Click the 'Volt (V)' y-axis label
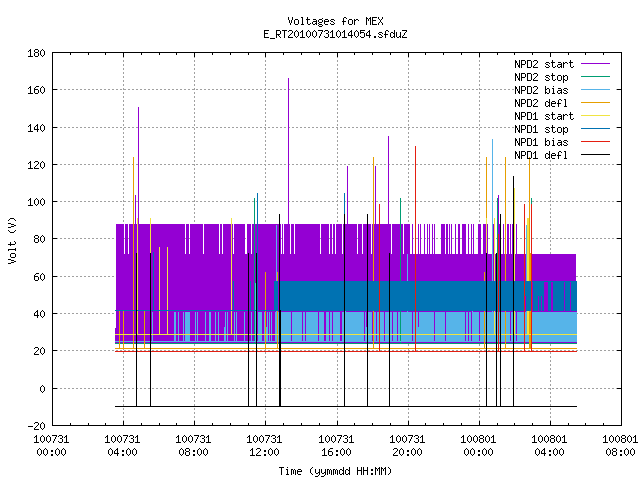Viewport: 640px width, 480px height. click(x=13, y=240)
